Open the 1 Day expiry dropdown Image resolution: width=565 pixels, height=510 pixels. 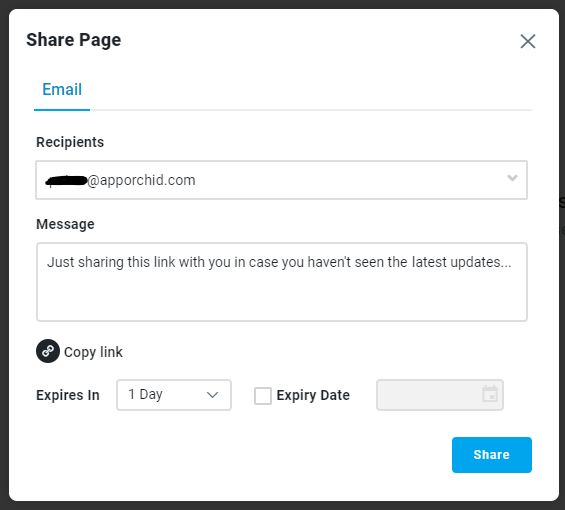[x=174, y=395]
